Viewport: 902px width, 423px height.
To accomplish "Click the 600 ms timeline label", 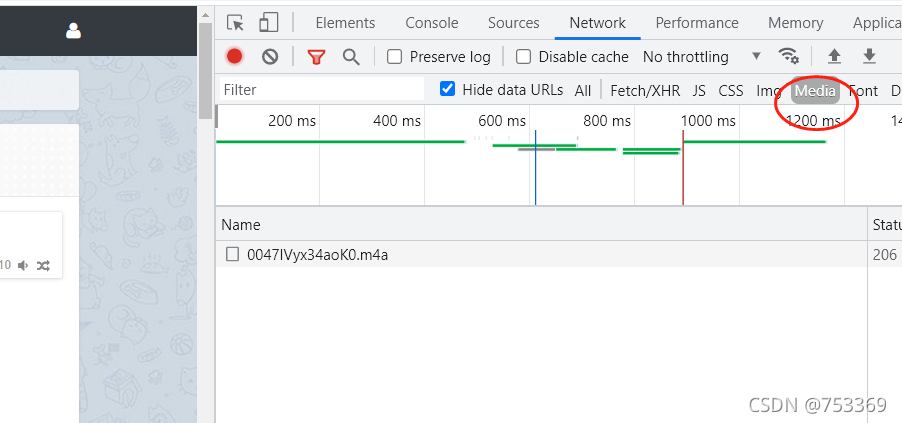I will tap(502, 121).
